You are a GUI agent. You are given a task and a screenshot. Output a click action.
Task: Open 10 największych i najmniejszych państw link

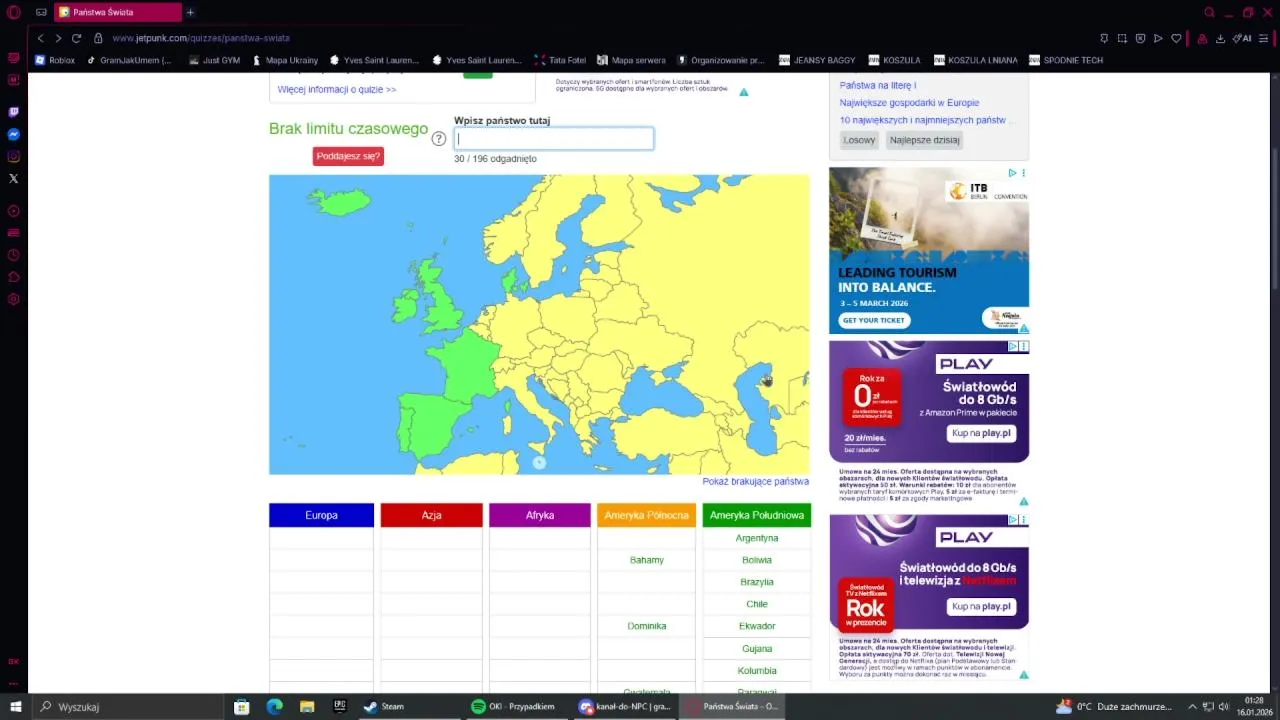click(926, 120)
